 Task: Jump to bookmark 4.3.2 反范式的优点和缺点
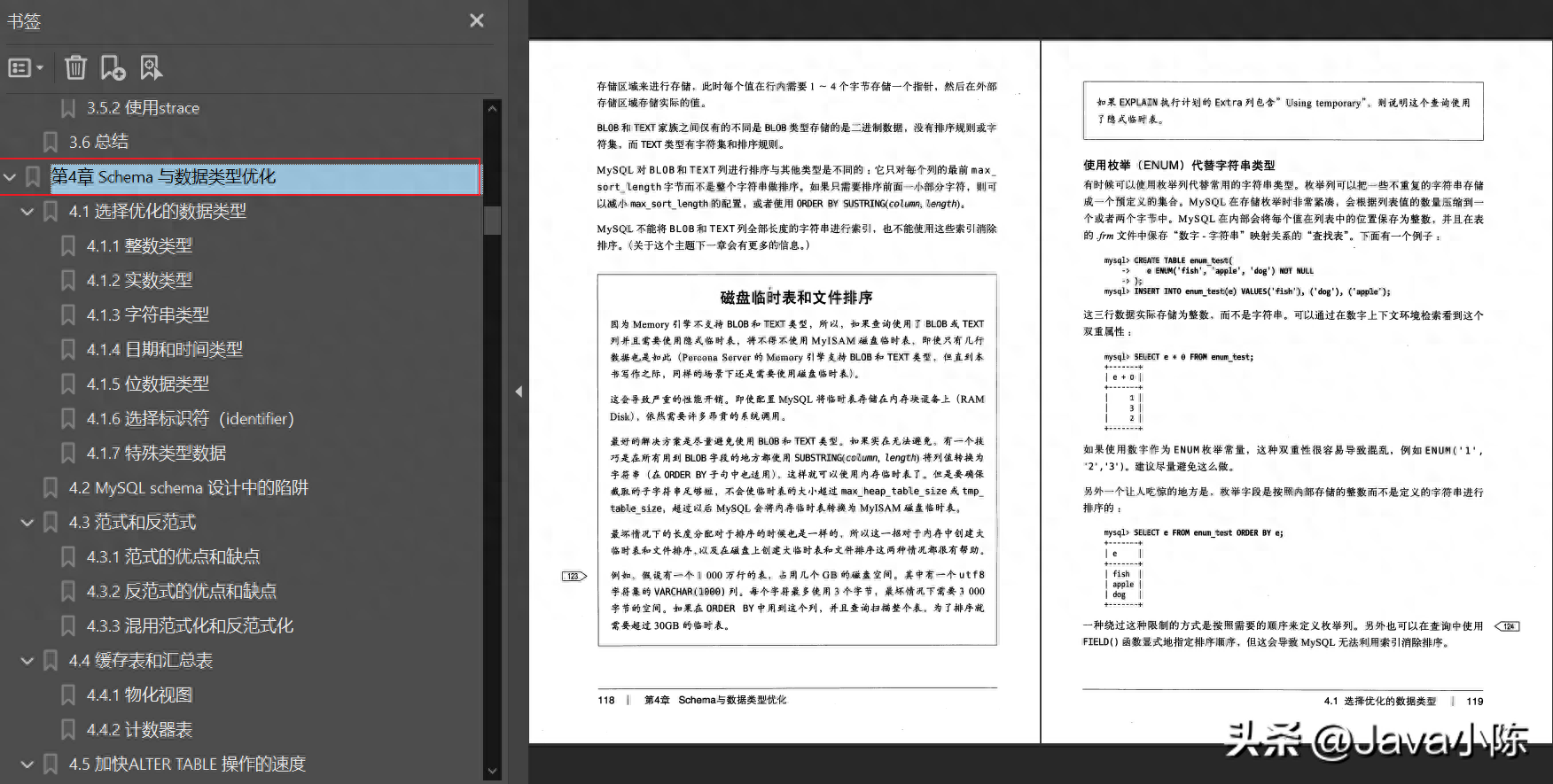point(182,592)
